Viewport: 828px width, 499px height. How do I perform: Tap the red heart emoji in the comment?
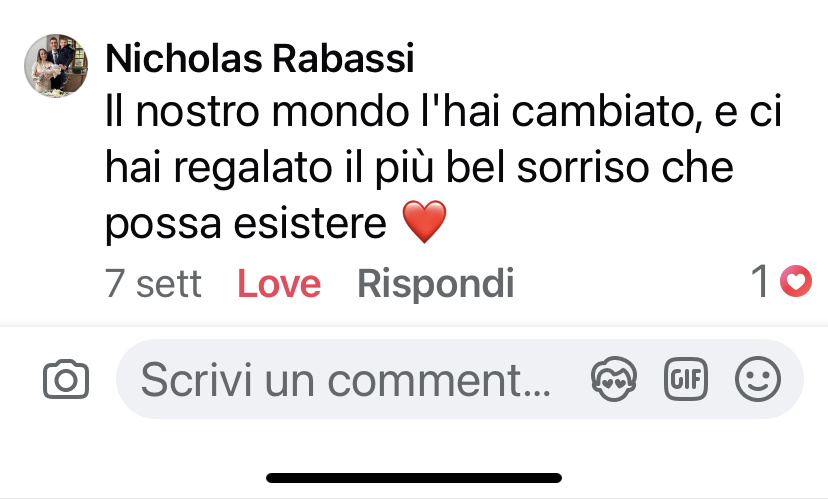pos(424,222)
